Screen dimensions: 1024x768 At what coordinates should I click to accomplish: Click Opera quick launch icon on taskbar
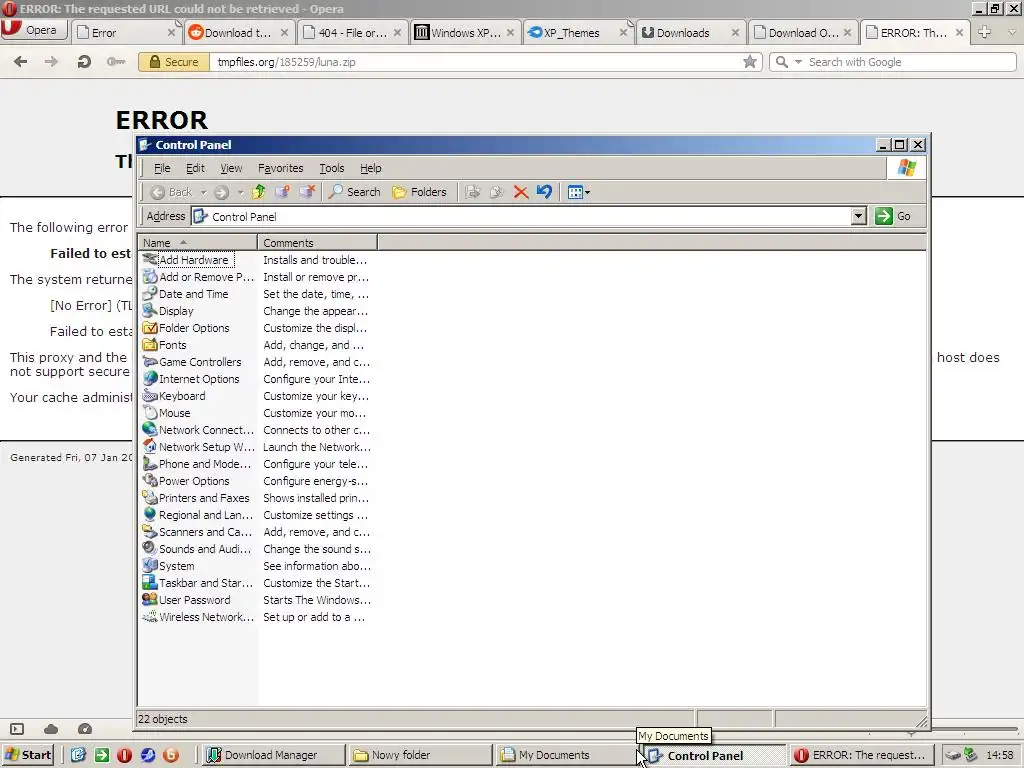pyautogui.click(x=124, y=755)
